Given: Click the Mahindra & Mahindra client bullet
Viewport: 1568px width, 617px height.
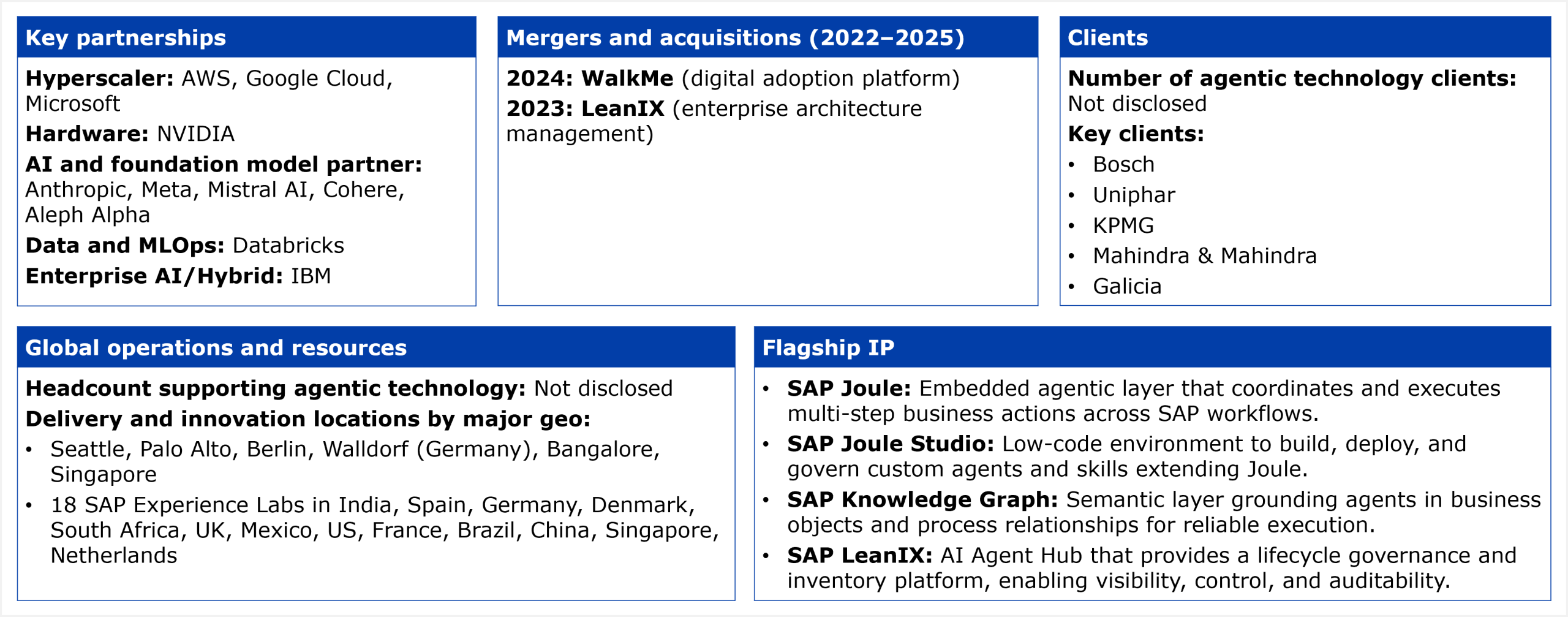Looking at the screenshot, I should pos(1204,256).
